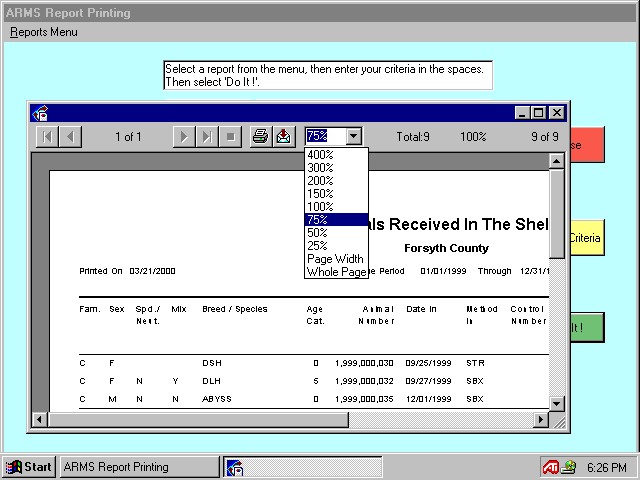This screenshot has width=640, height=480.
Task: Click the instruction text box
Action: pyautogui.click(x=328, y=75)
